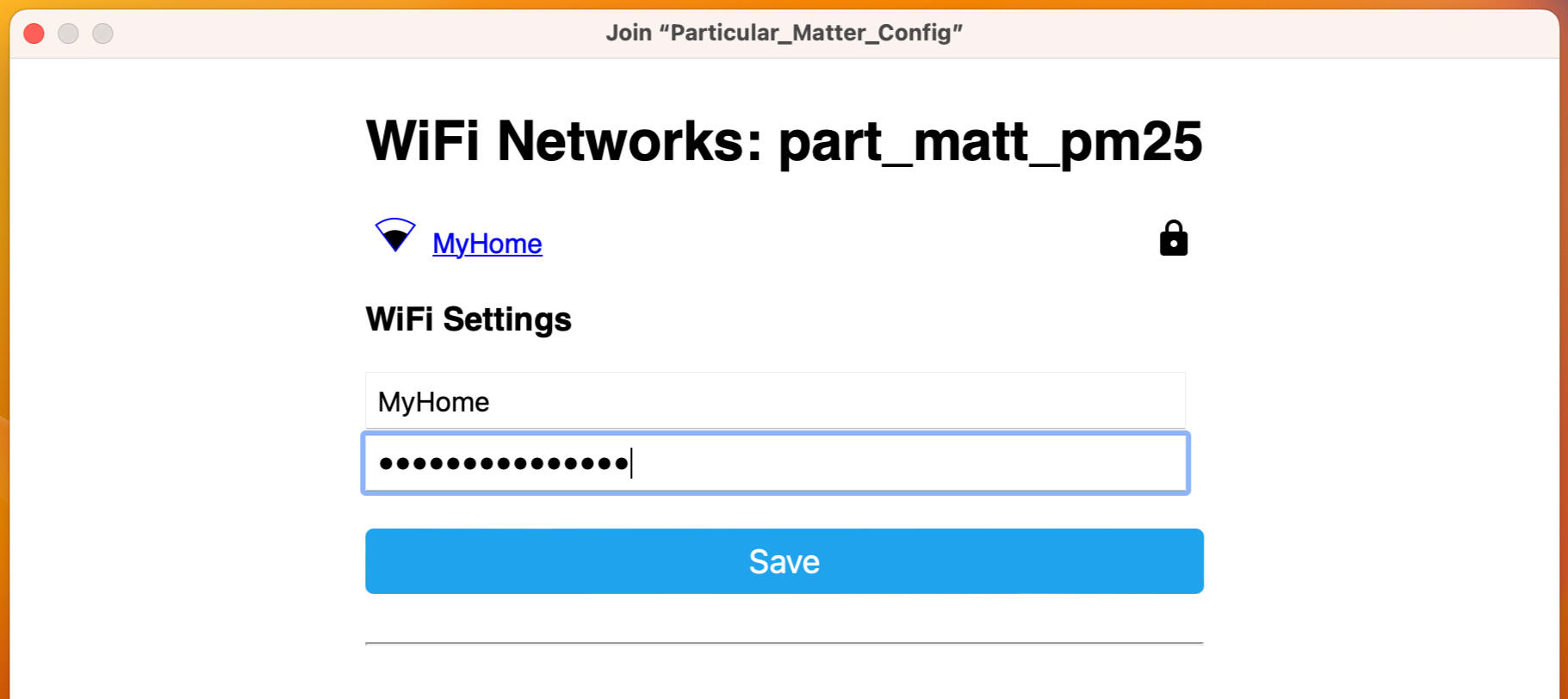1568x699 pixels.
Task: Click the grey zoom window button
Action: click(x=102, y=34)
